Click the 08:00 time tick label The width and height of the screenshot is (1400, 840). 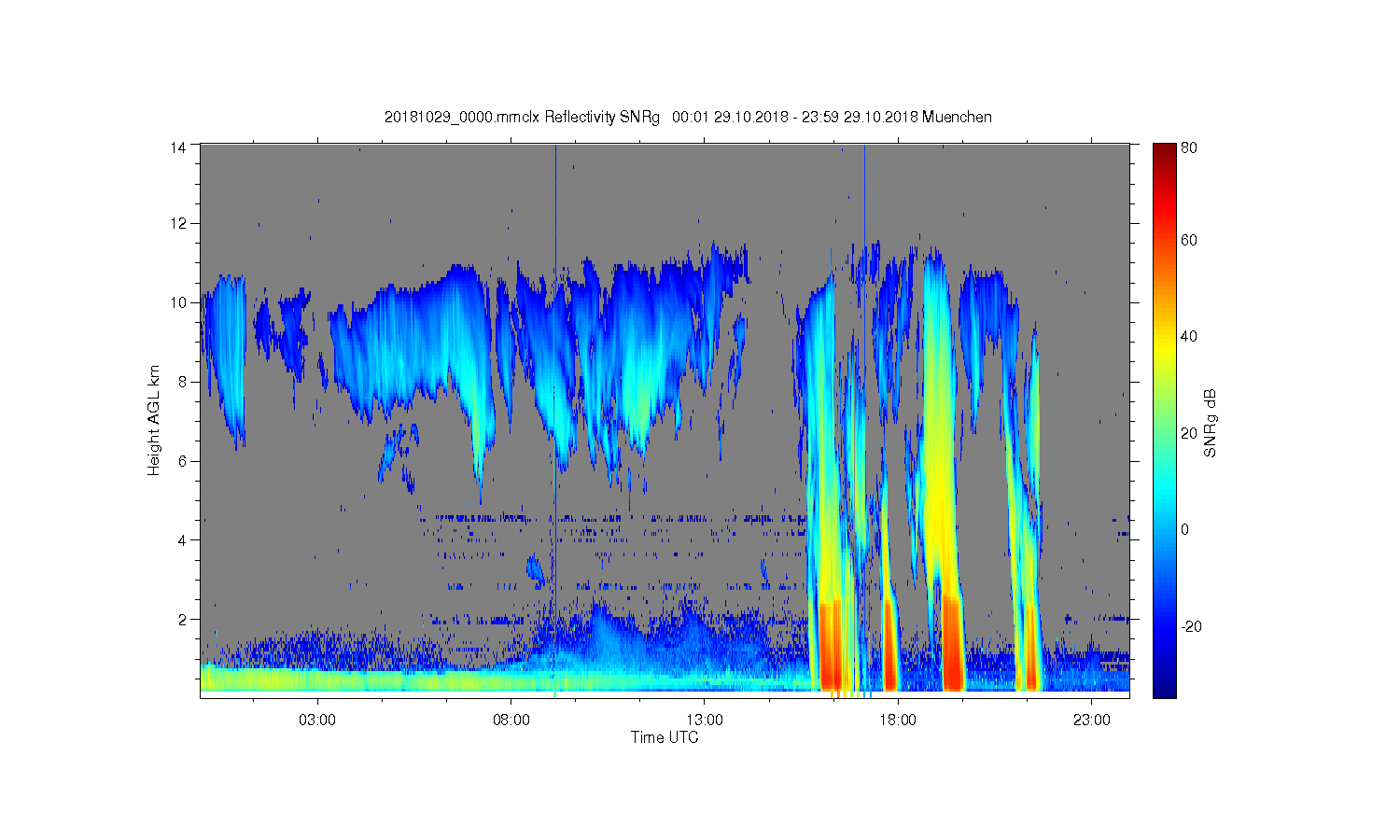click(511, 721)
